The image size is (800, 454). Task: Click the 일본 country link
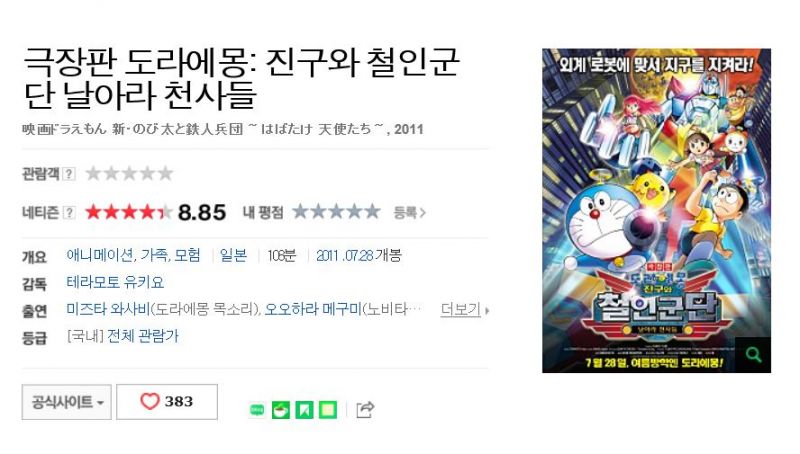pos(233,255)
